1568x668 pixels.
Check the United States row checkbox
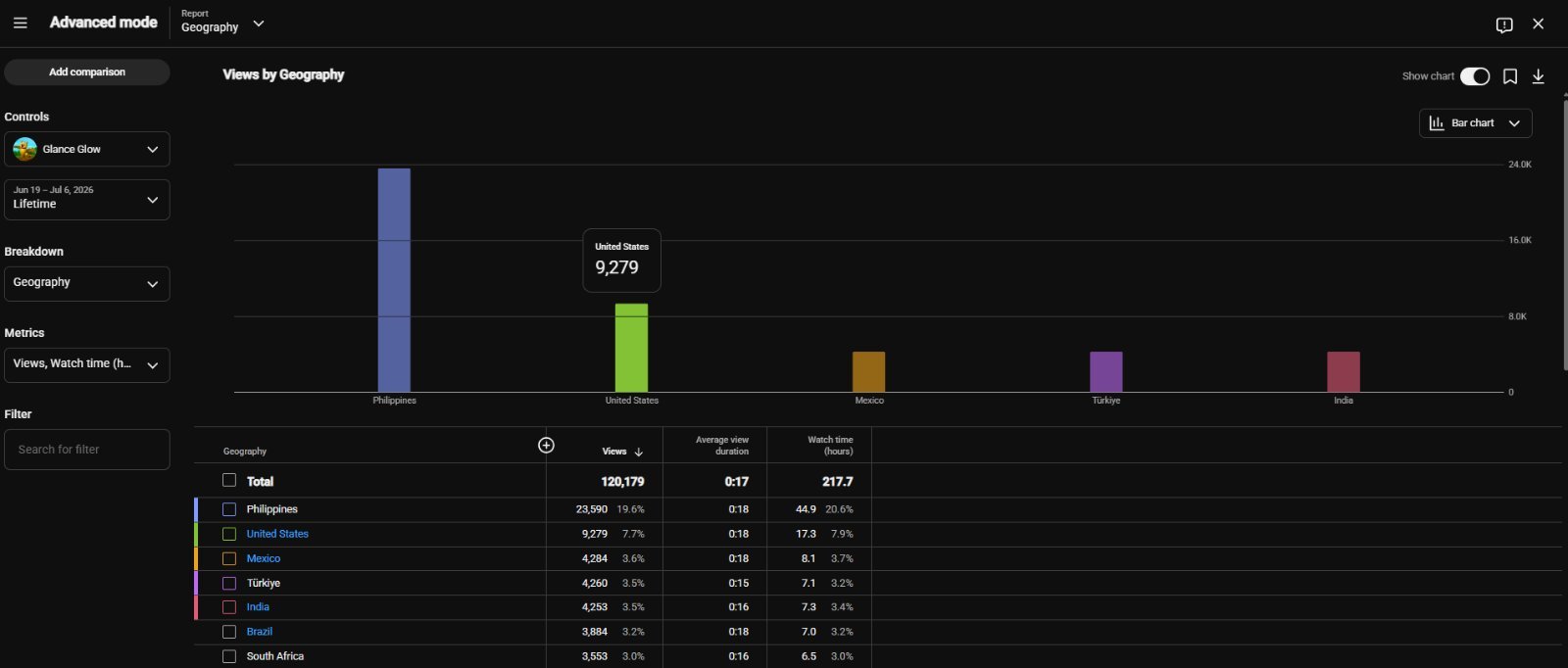point(229,534)
